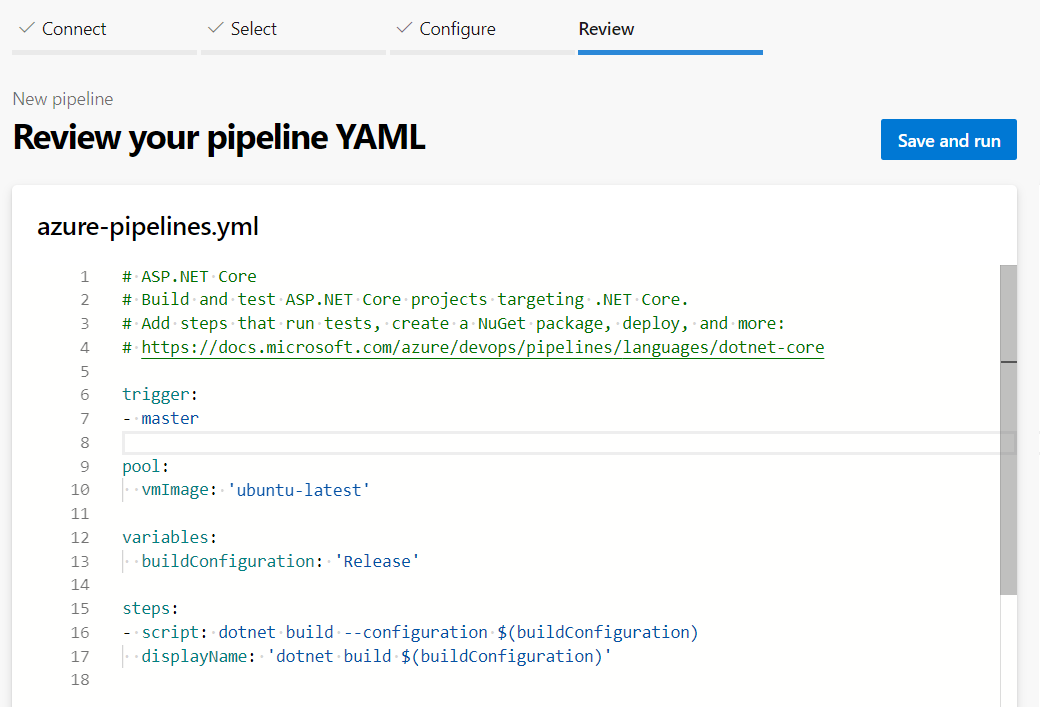
Task: Click the checkmark icon beside Configure
Action: pyautogui.click(x=404, y=29)
